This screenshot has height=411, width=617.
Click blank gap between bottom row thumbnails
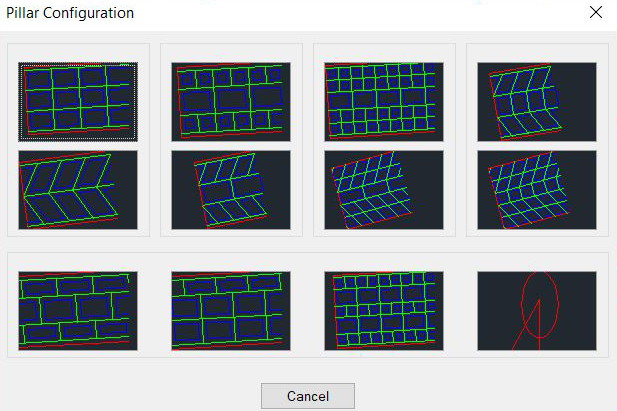pos(154,310)
